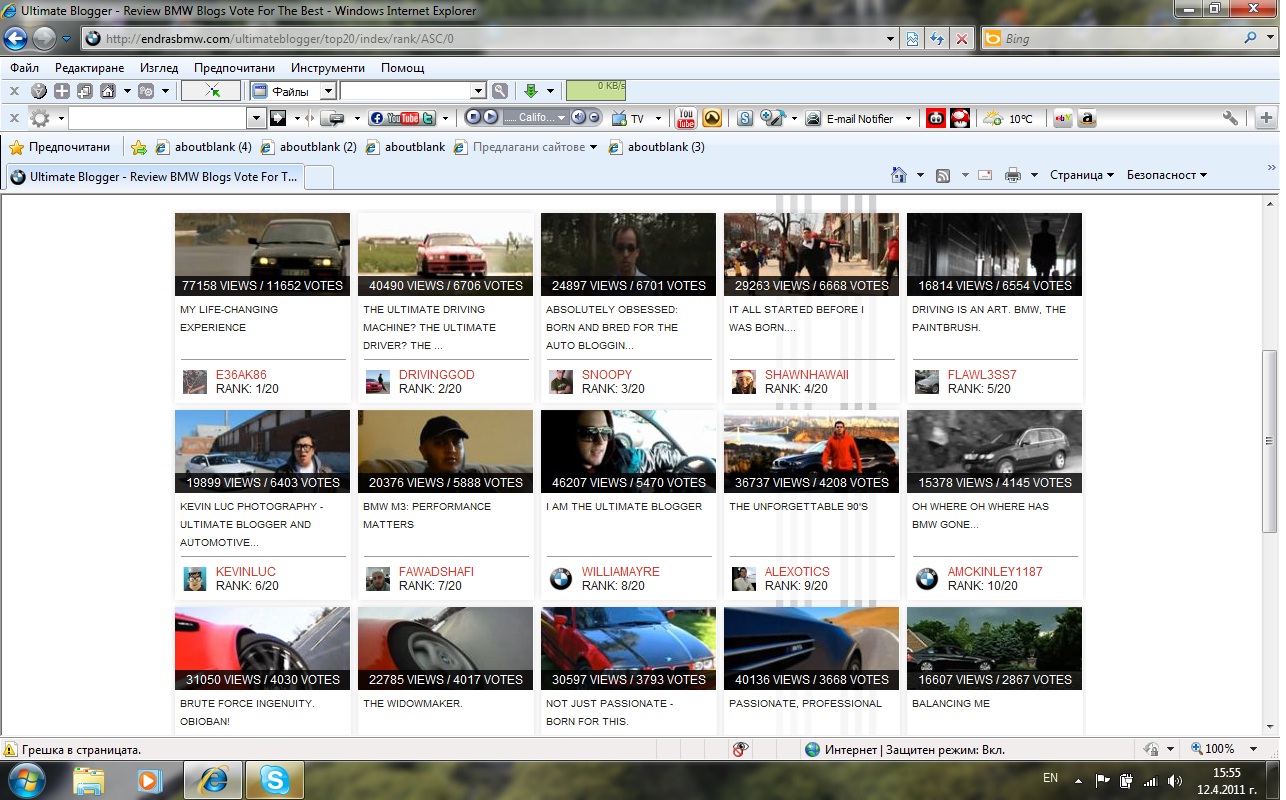1286x800 pixels.
Task: Click the YouTube icon in the toolbar
Action: point(686,118)
